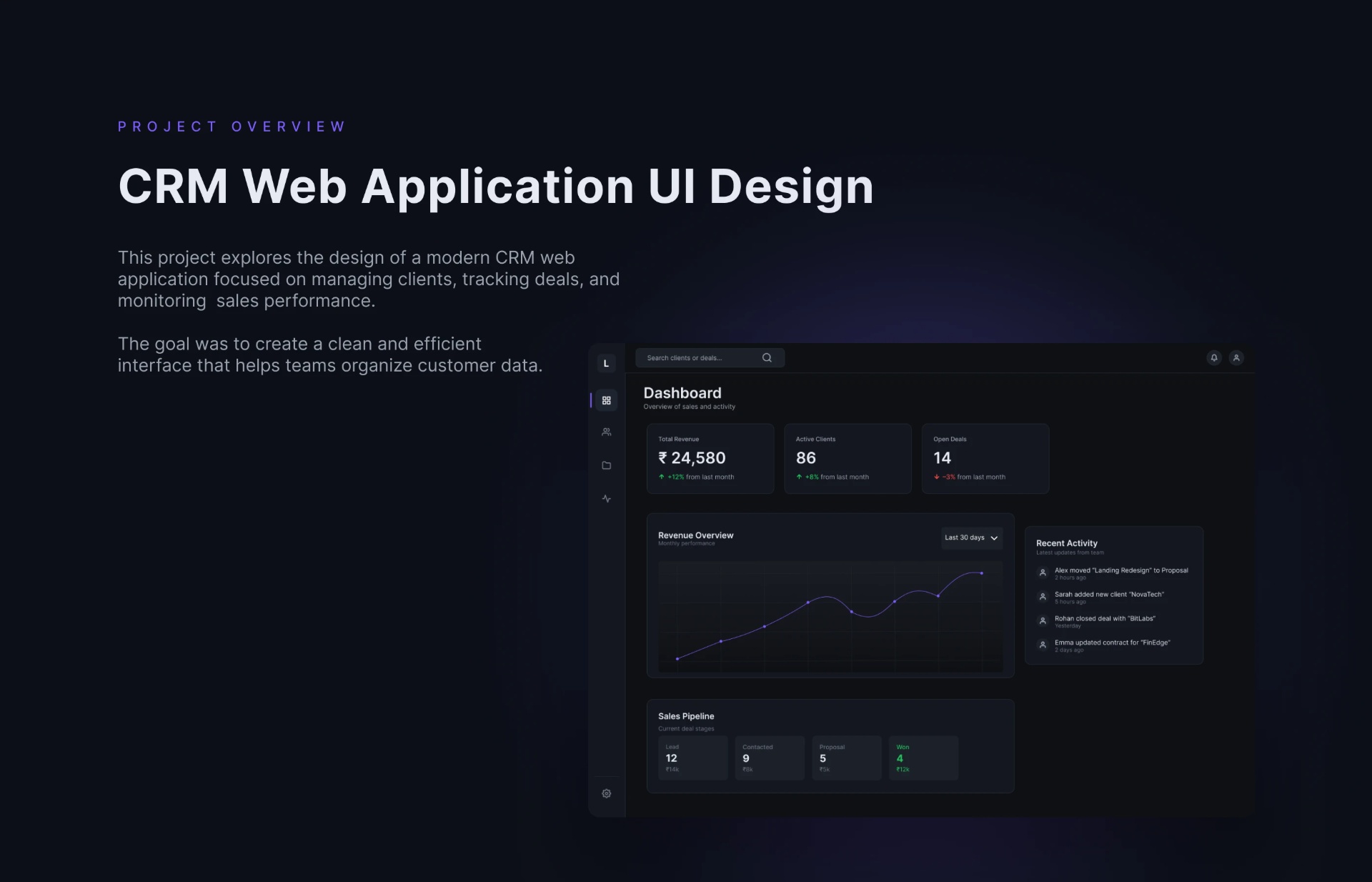Image resolution: width=1372 pixels, height=882 pixels.
Task: Open settings via the gear icon
Action: coord(607,793)
